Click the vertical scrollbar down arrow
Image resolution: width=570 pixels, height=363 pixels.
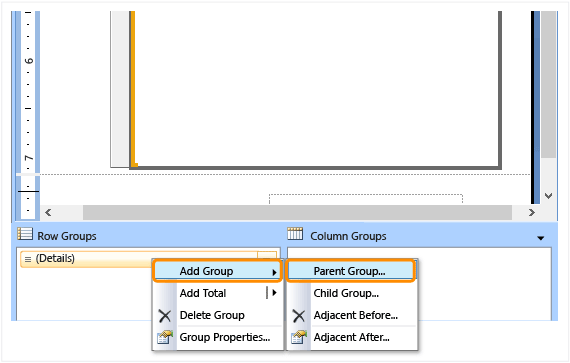point(549,196)
